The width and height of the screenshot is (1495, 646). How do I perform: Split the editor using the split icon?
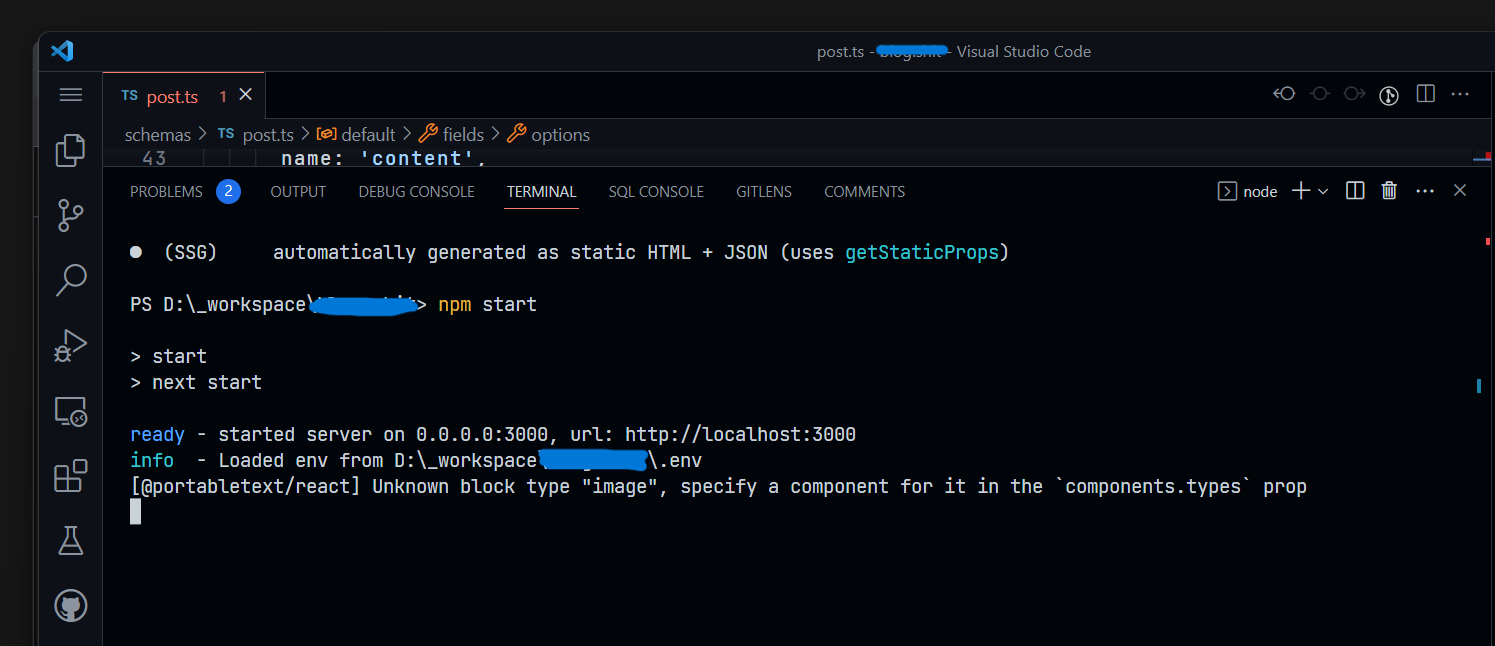tap(1425, 93)
